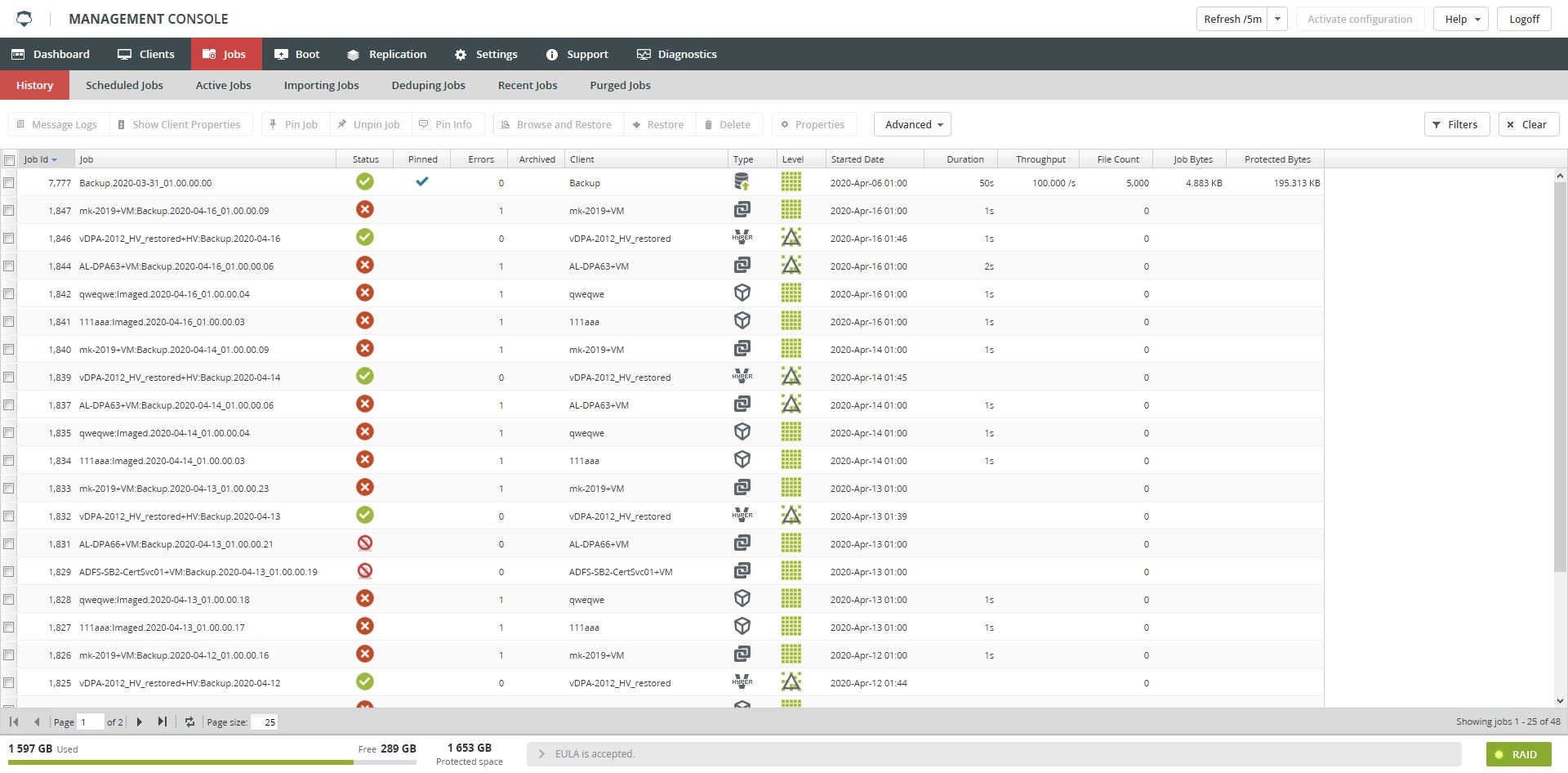The width and height of the screenshot is (1568, 773).
Task: Click the VM type icon for job 1,844
Action: coord(742,265)
